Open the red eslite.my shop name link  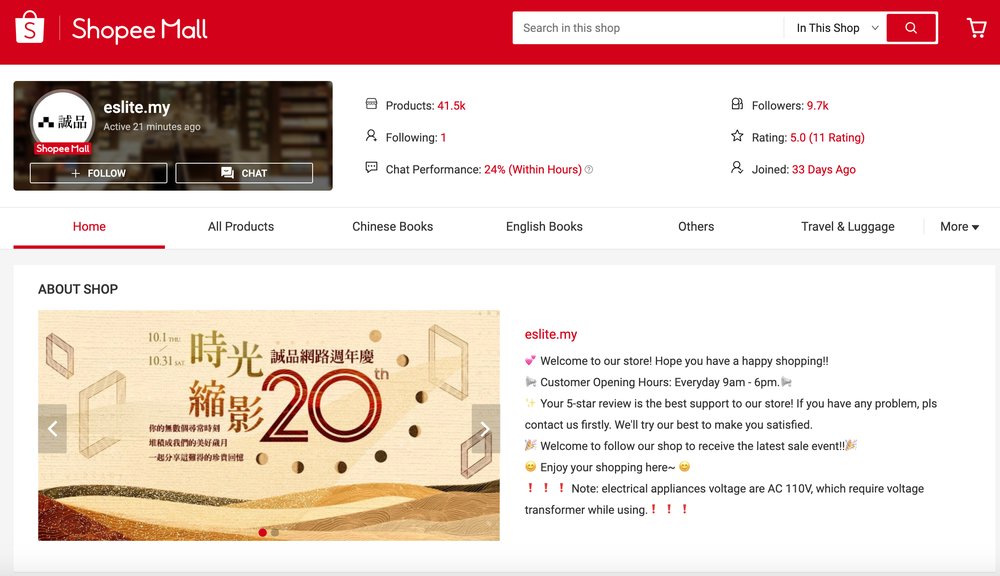tap(551, 334)
